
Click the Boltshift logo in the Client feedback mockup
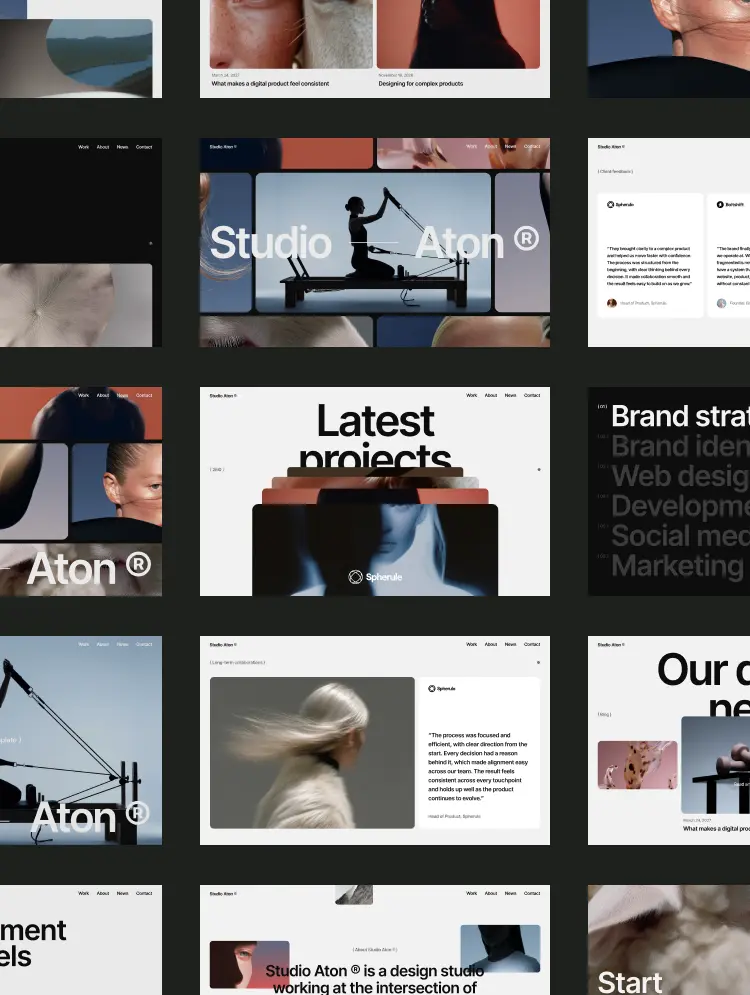pos(730,204)
